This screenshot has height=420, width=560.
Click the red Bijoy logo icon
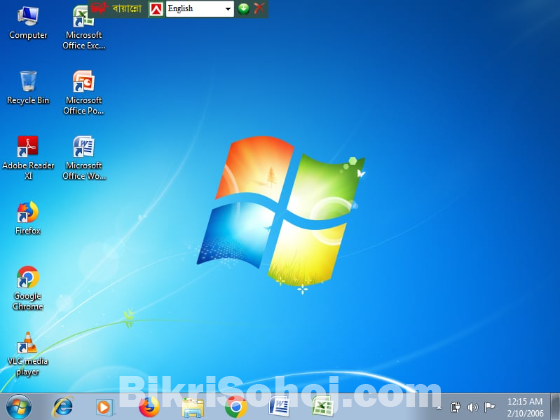pyautogui.click(x=156, y=9)
